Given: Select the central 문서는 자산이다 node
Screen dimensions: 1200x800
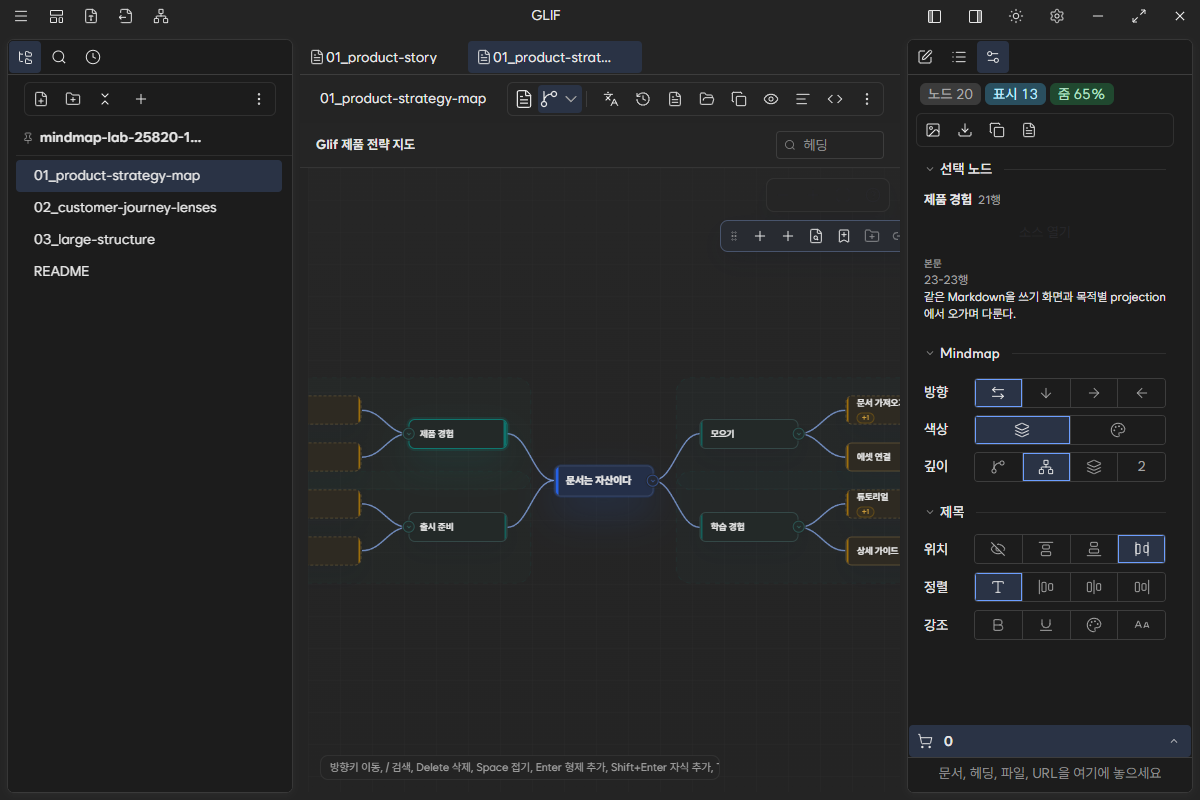Looking at the screenshot, I should tap(604, 481).
